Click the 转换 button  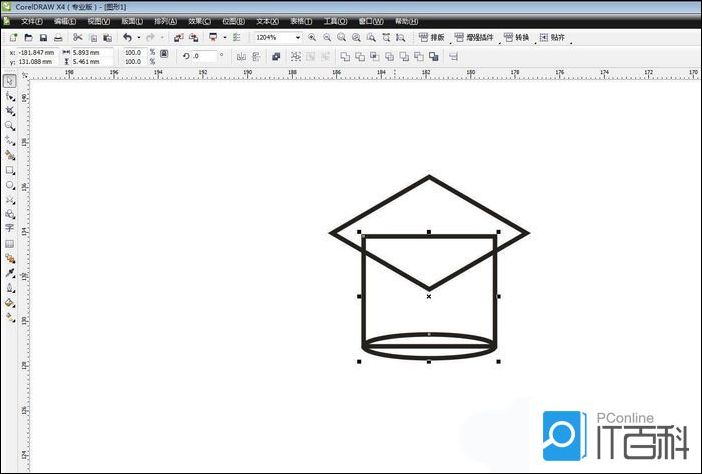517,37
